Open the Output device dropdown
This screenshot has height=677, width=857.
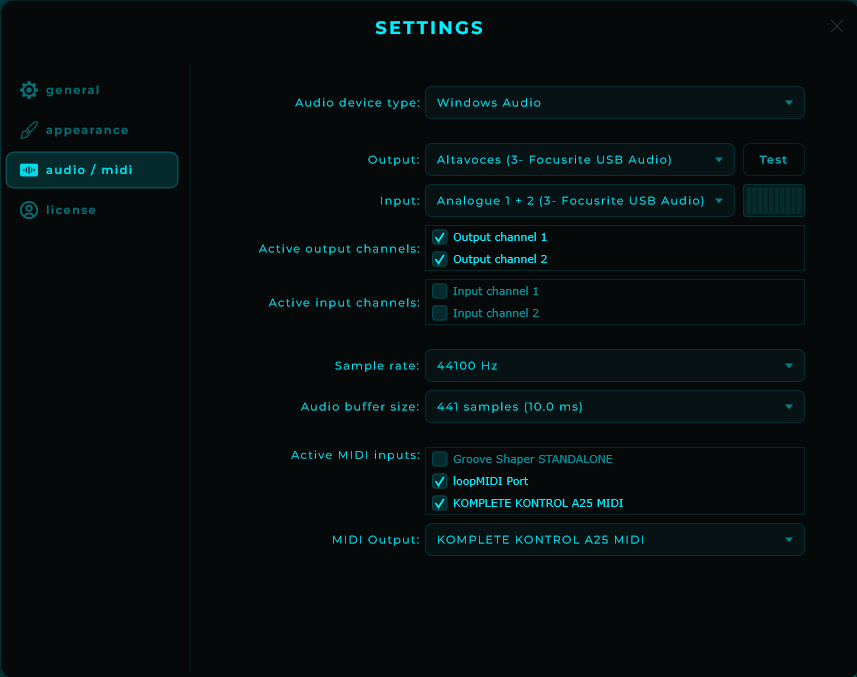580,160
